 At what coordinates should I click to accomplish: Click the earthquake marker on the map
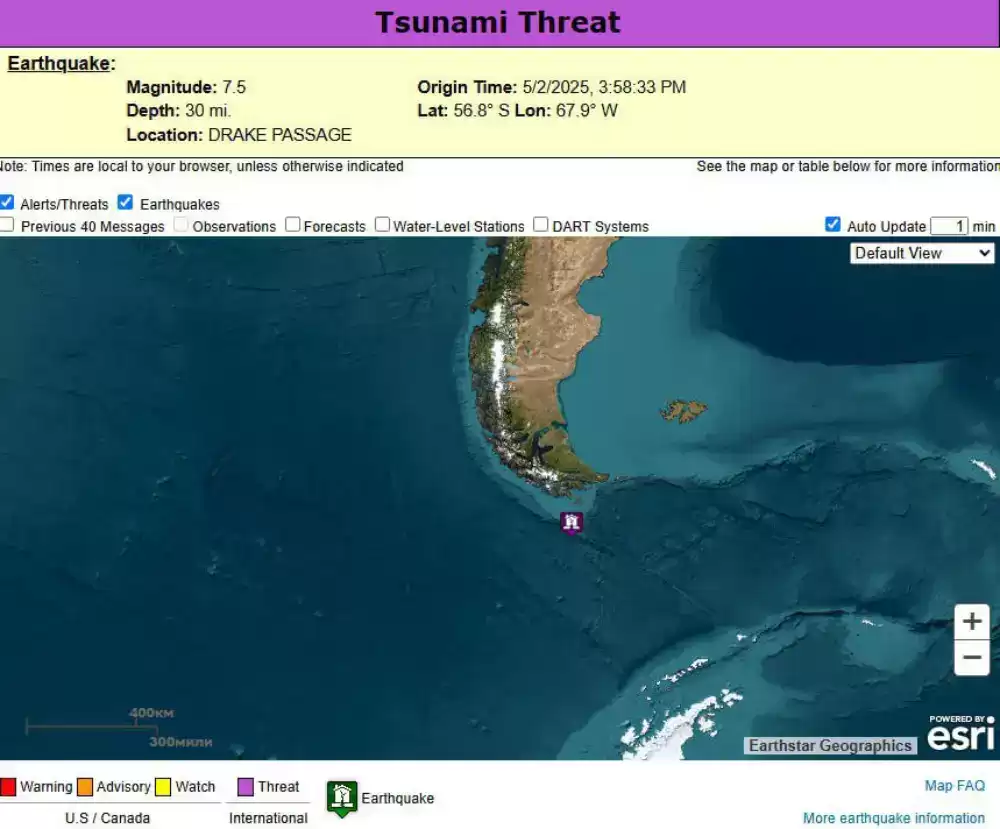click(571, 522)
